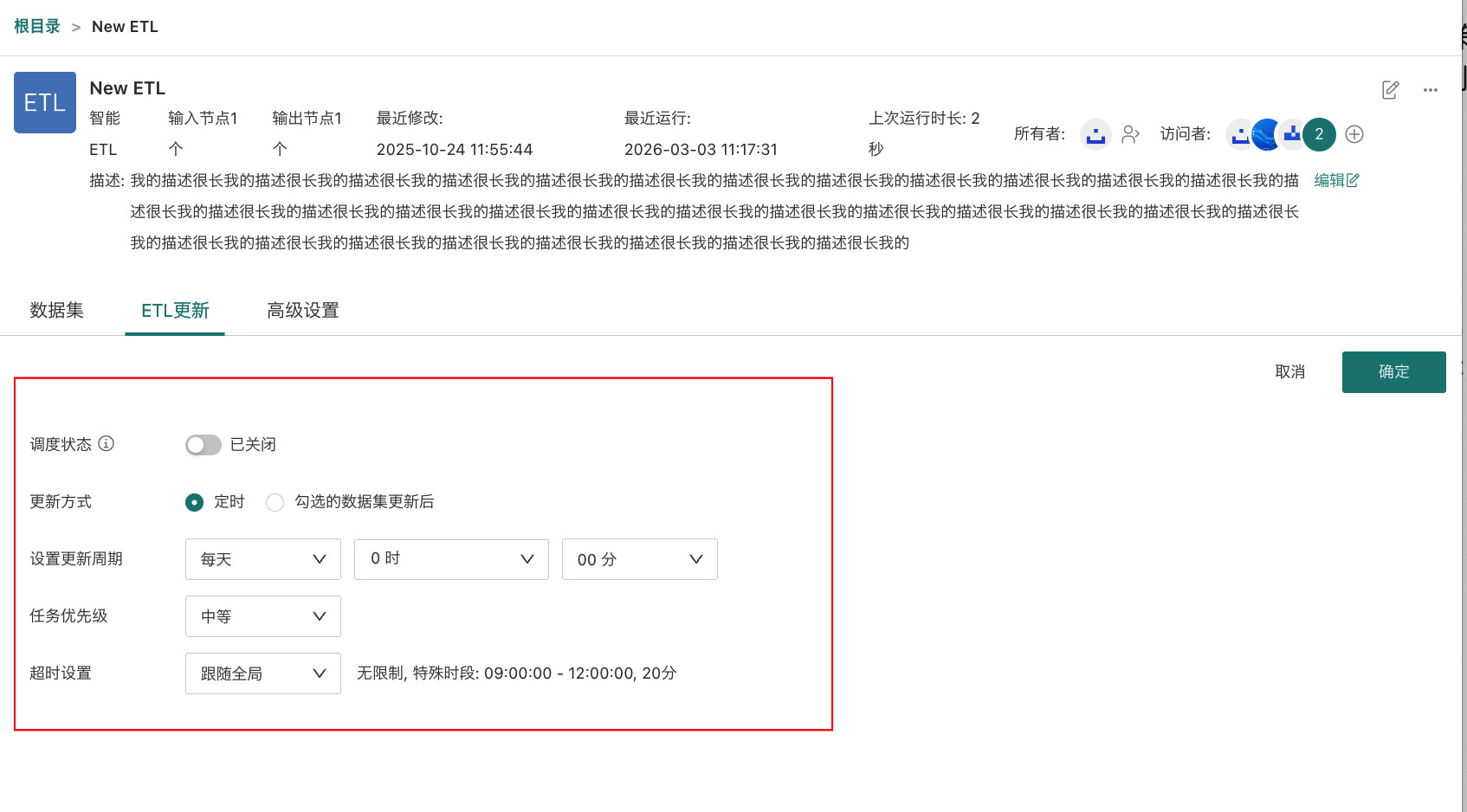Click the green 确定 button
The height and width of the screenshot is (812, 1467).
(x=1393, y=372)
